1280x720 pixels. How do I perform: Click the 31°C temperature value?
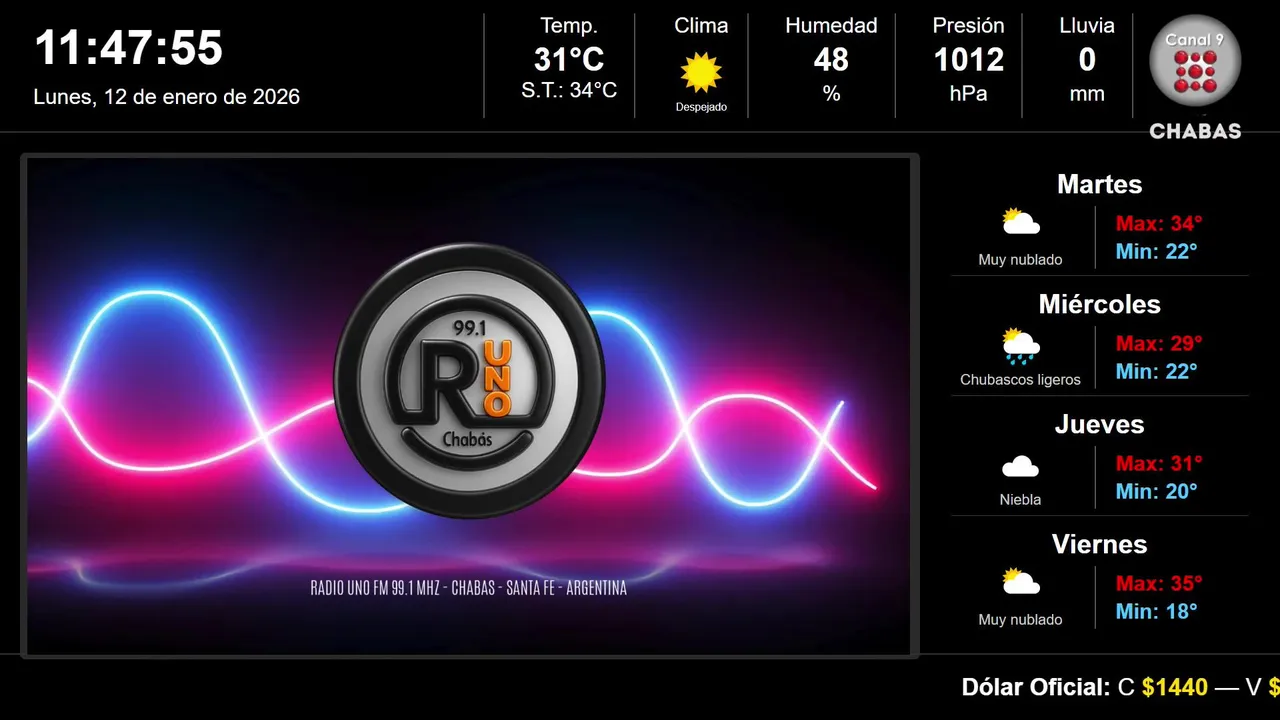[x=569, y=60]
